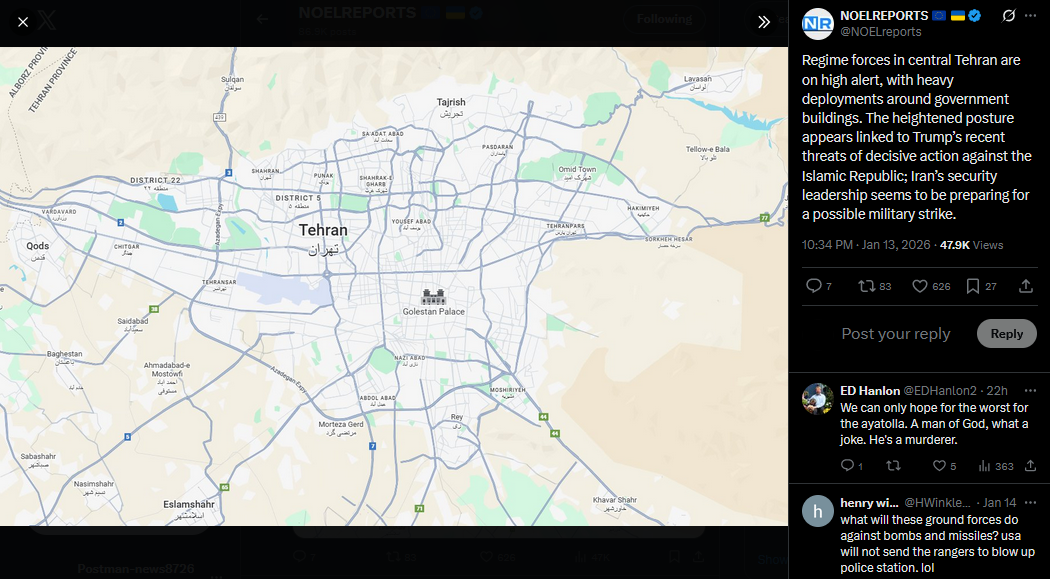This screenshot has width=1050, height=579.
Task: Open ED Hanlon's profile avatar
Action: (x=818, y=399)
